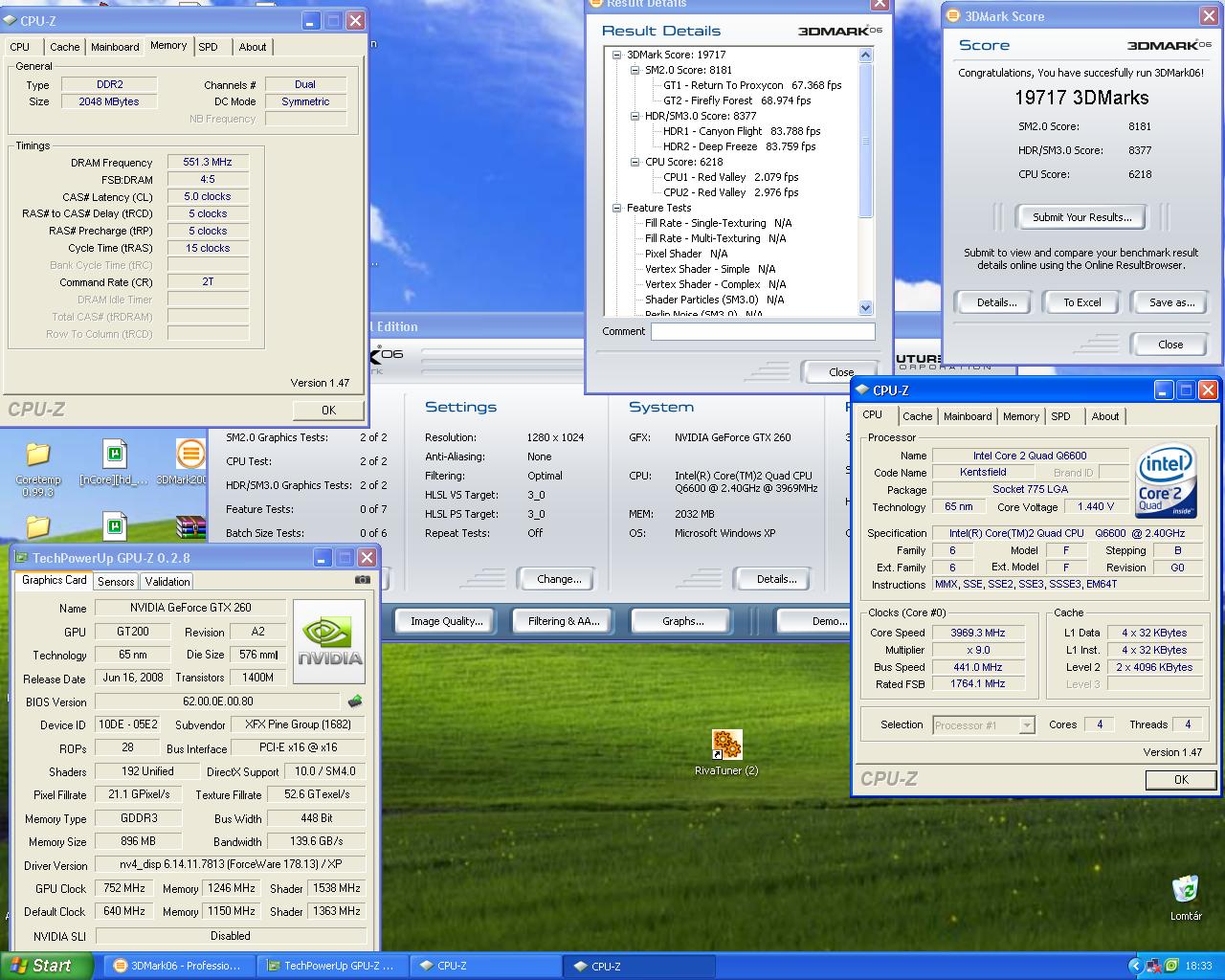Select HDR2 - Deep Freeze row
The width and height of the screenshot is (1225, 980).
click(740, 146)
